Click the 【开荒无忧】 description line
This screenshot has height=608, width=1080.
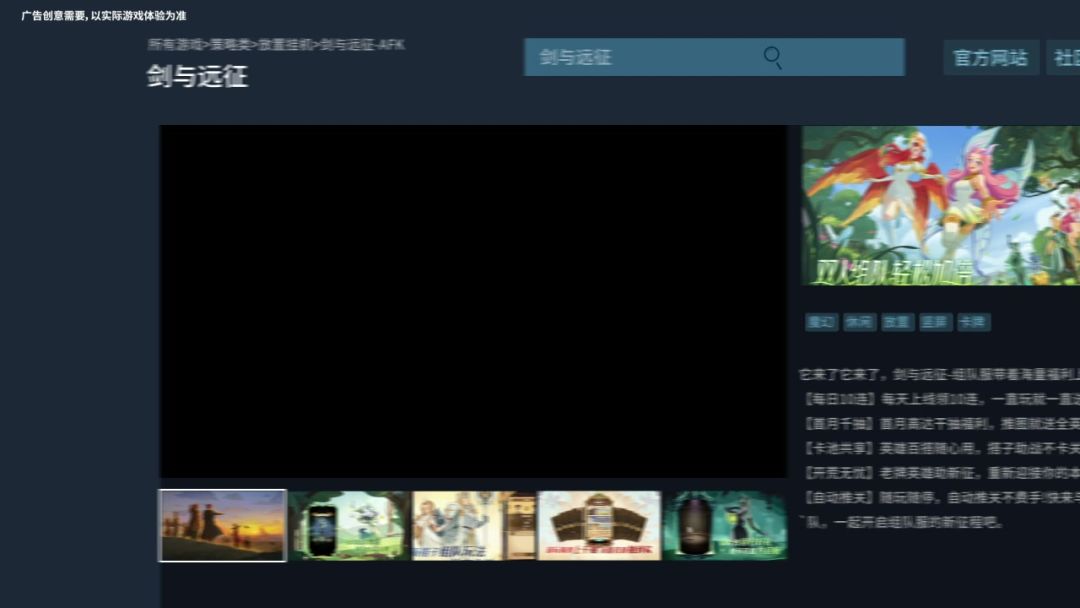tap(941, 473)
